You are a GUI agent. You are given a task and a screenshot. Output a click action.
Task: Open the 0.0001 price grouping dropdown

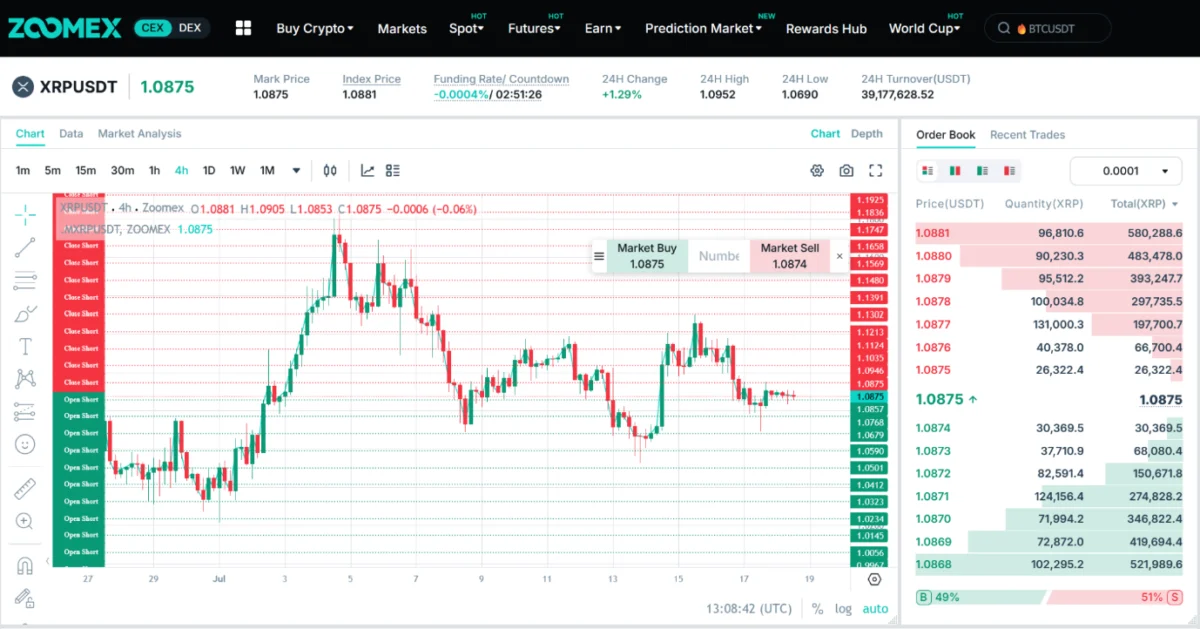pos(1126,171)
